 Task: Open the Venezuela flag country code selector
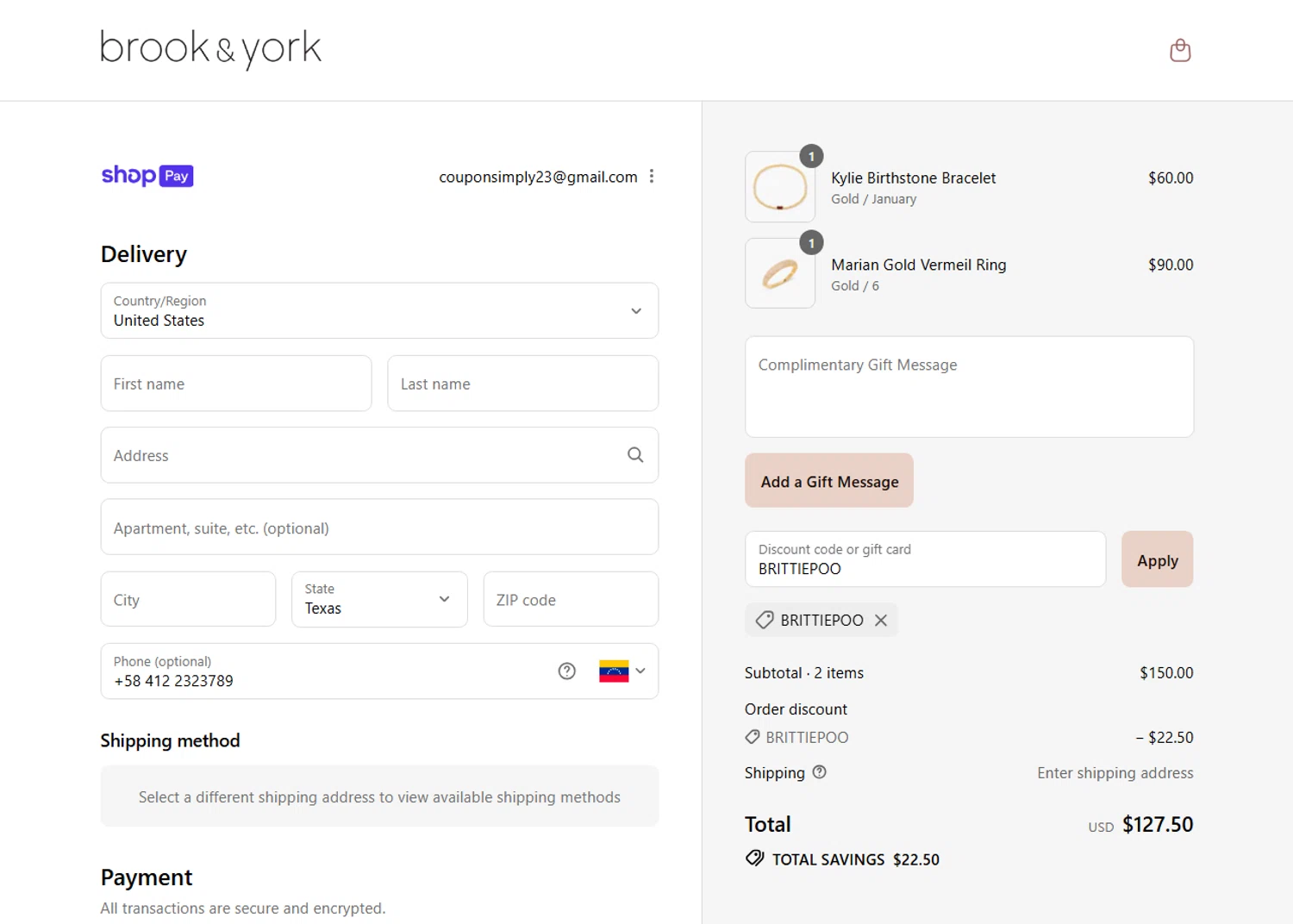pos(622,671)
